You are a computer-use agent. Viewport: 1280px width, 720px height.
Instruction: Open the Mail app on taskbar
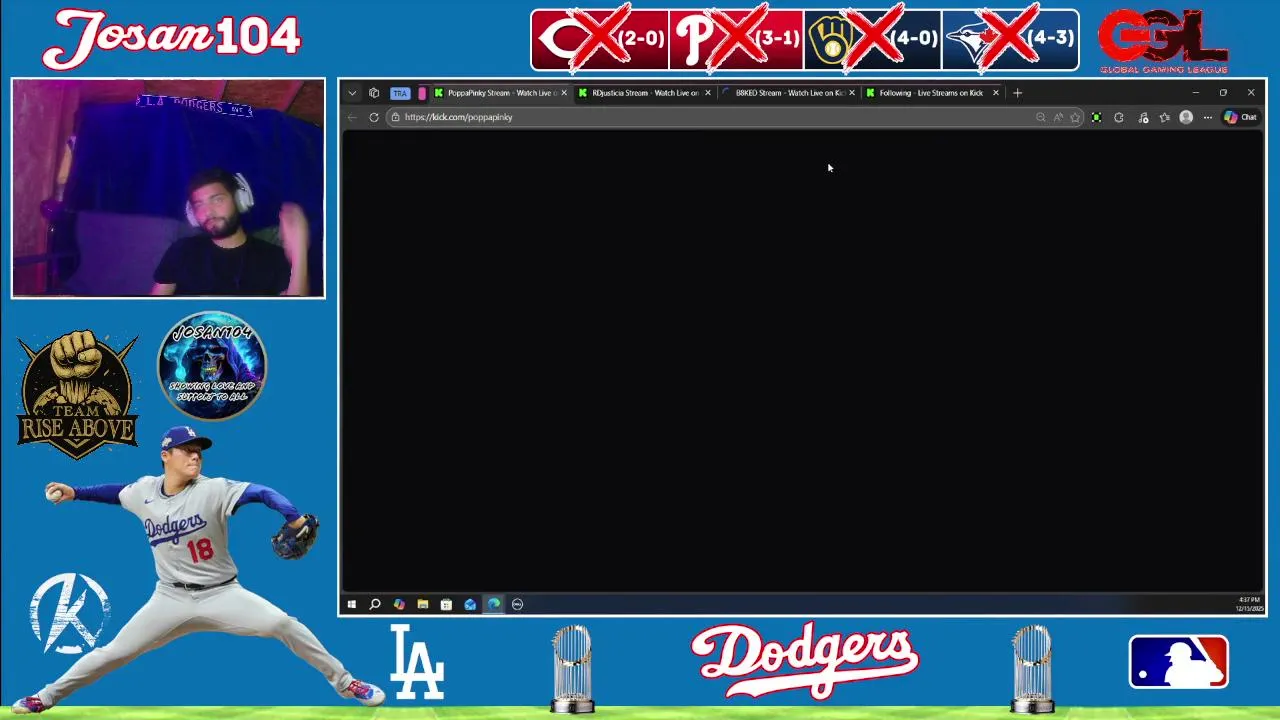[470, 604]
